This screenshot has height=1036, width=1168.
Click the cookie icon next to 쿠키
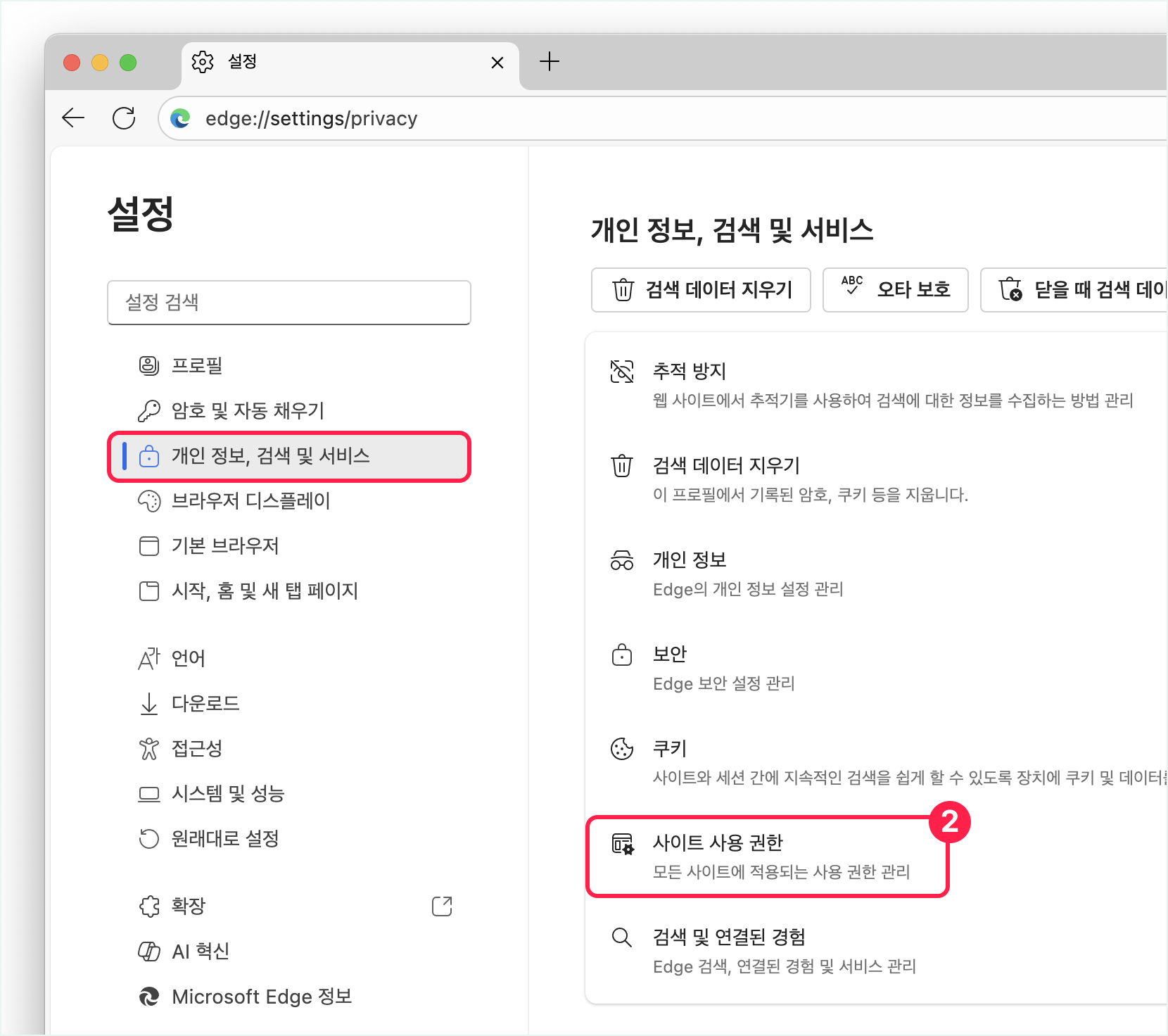click(x=622, y=749)
